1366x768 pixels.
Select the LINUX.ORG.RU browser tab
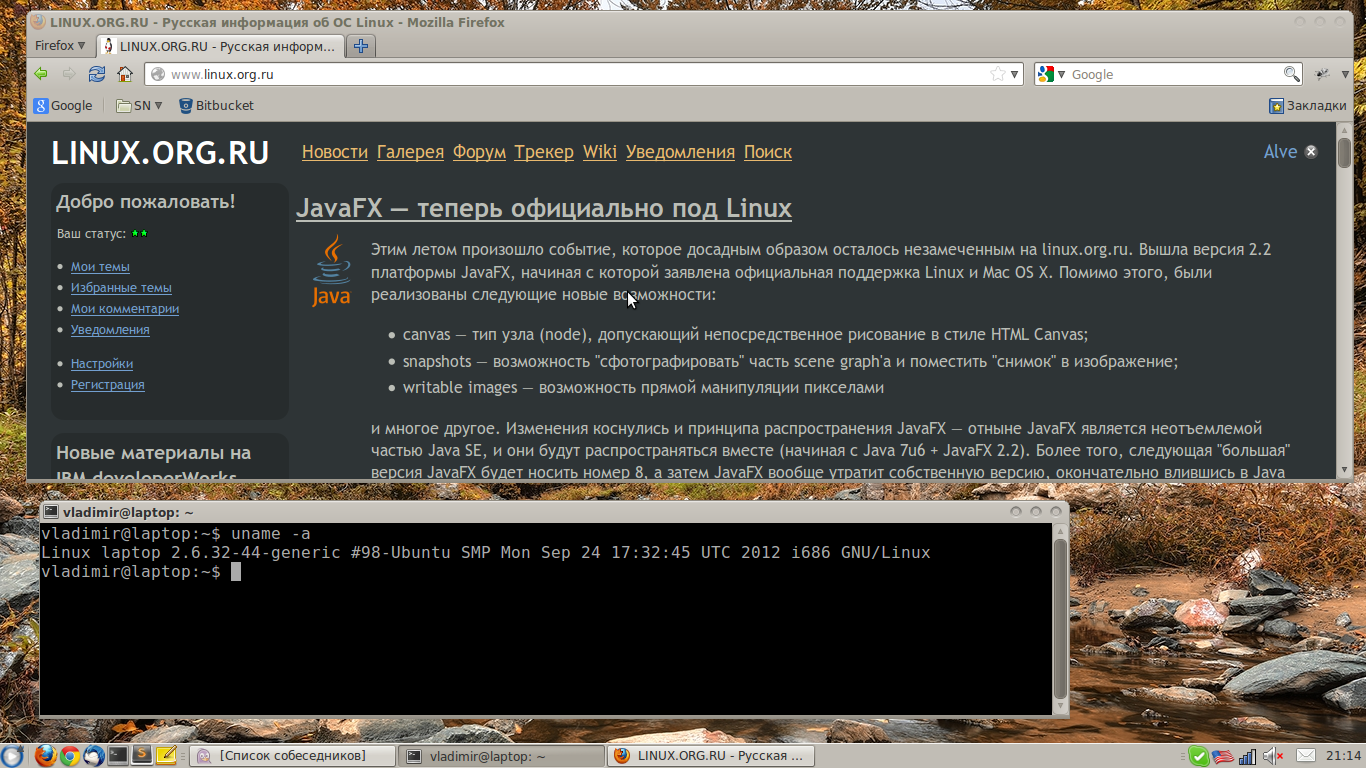221,46
